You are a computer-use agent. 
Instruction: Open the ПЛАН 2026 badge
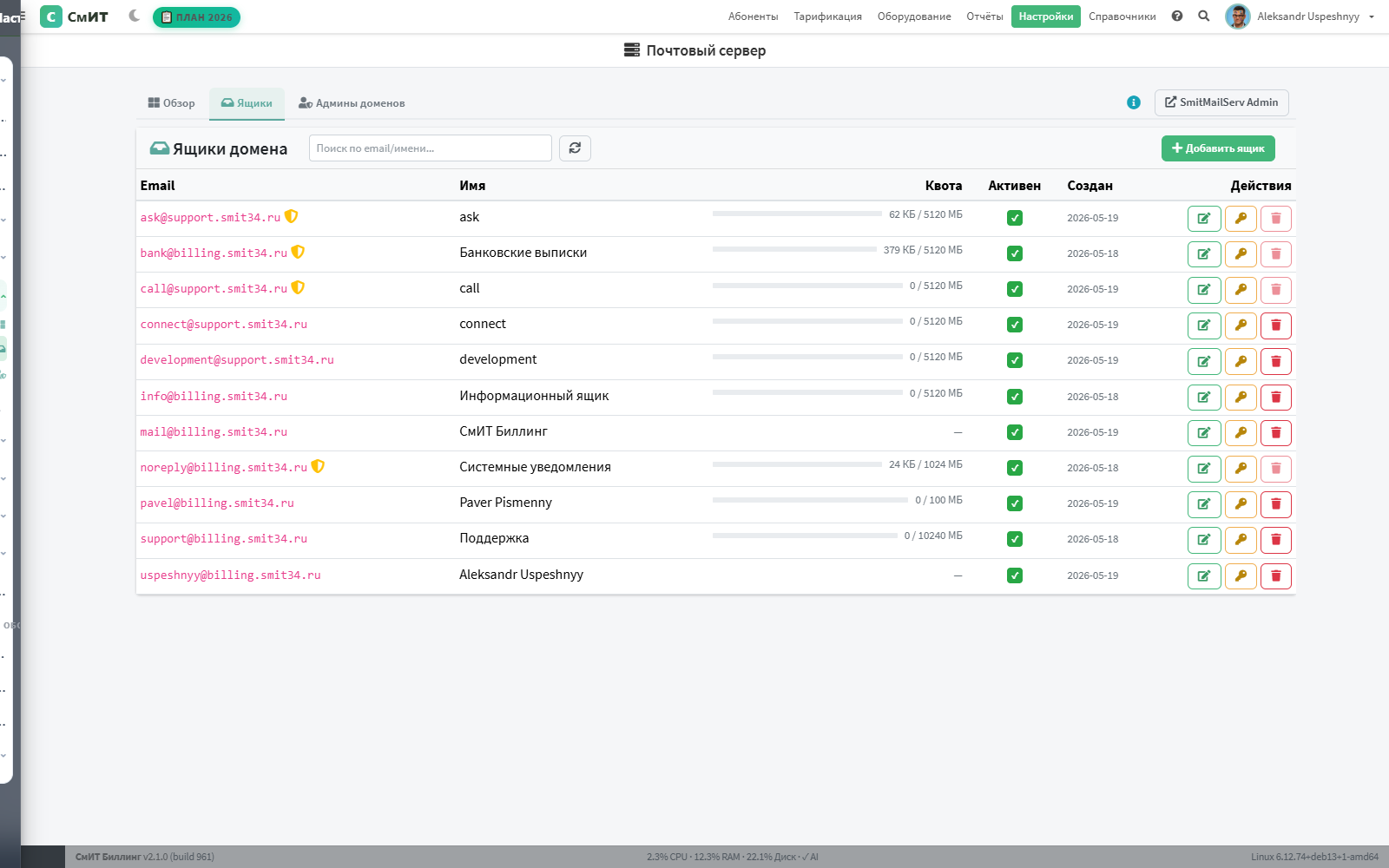196,17
